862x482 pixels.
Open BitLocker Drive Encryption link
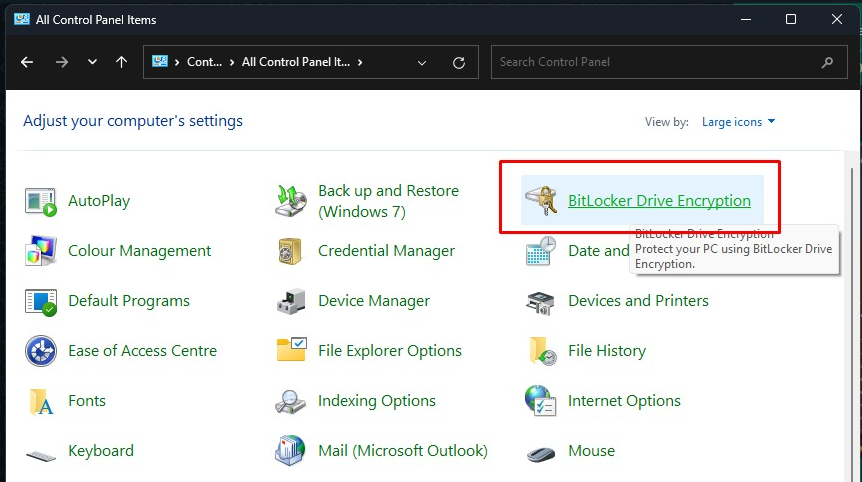point(659,201)
